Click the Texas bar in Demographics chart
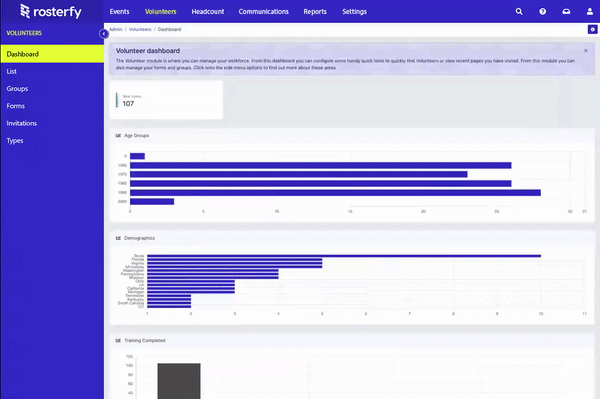600x399 pixels. pos(344,256)
